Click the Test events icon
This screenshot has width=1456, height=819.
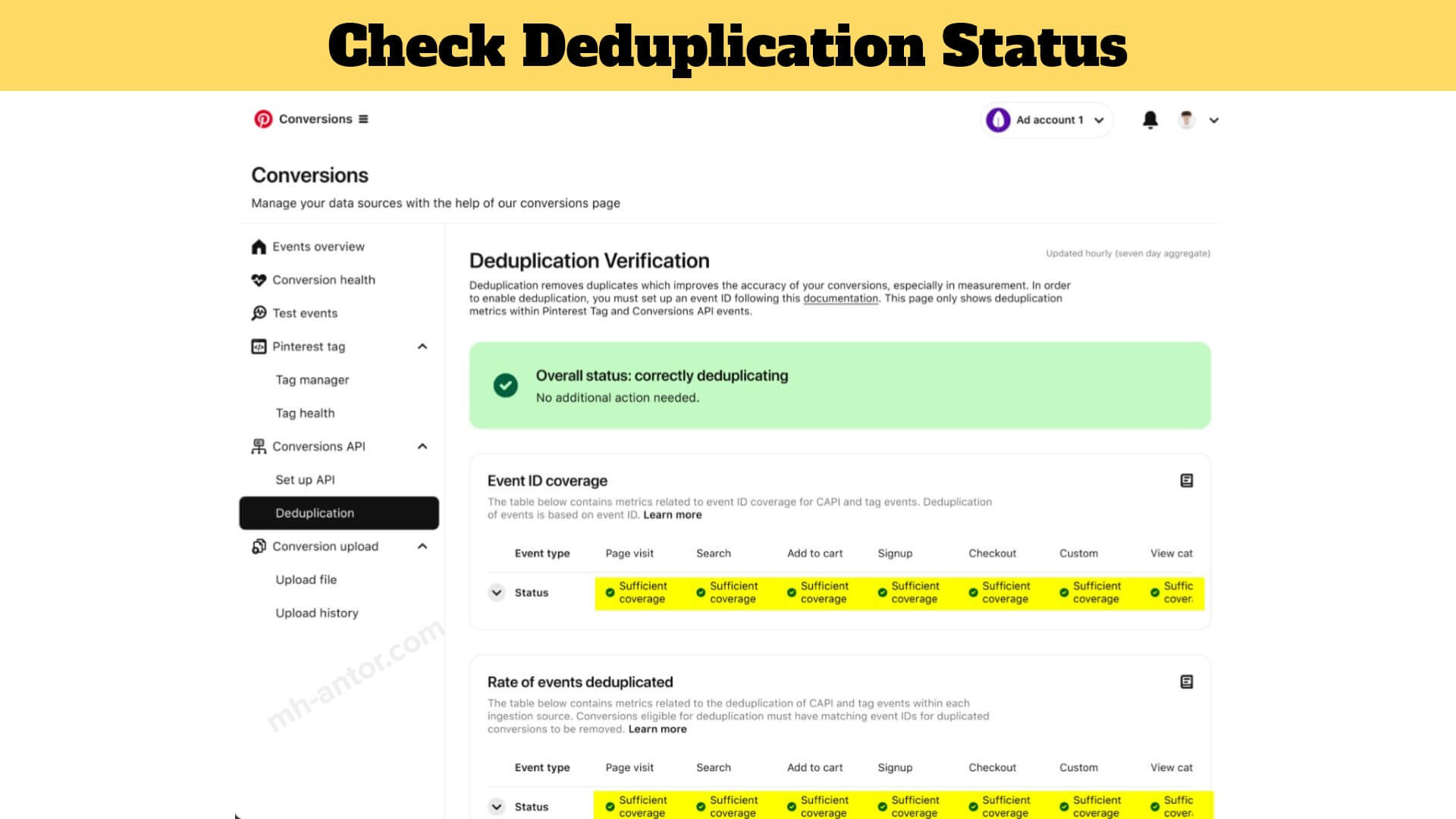coord(259,313)
